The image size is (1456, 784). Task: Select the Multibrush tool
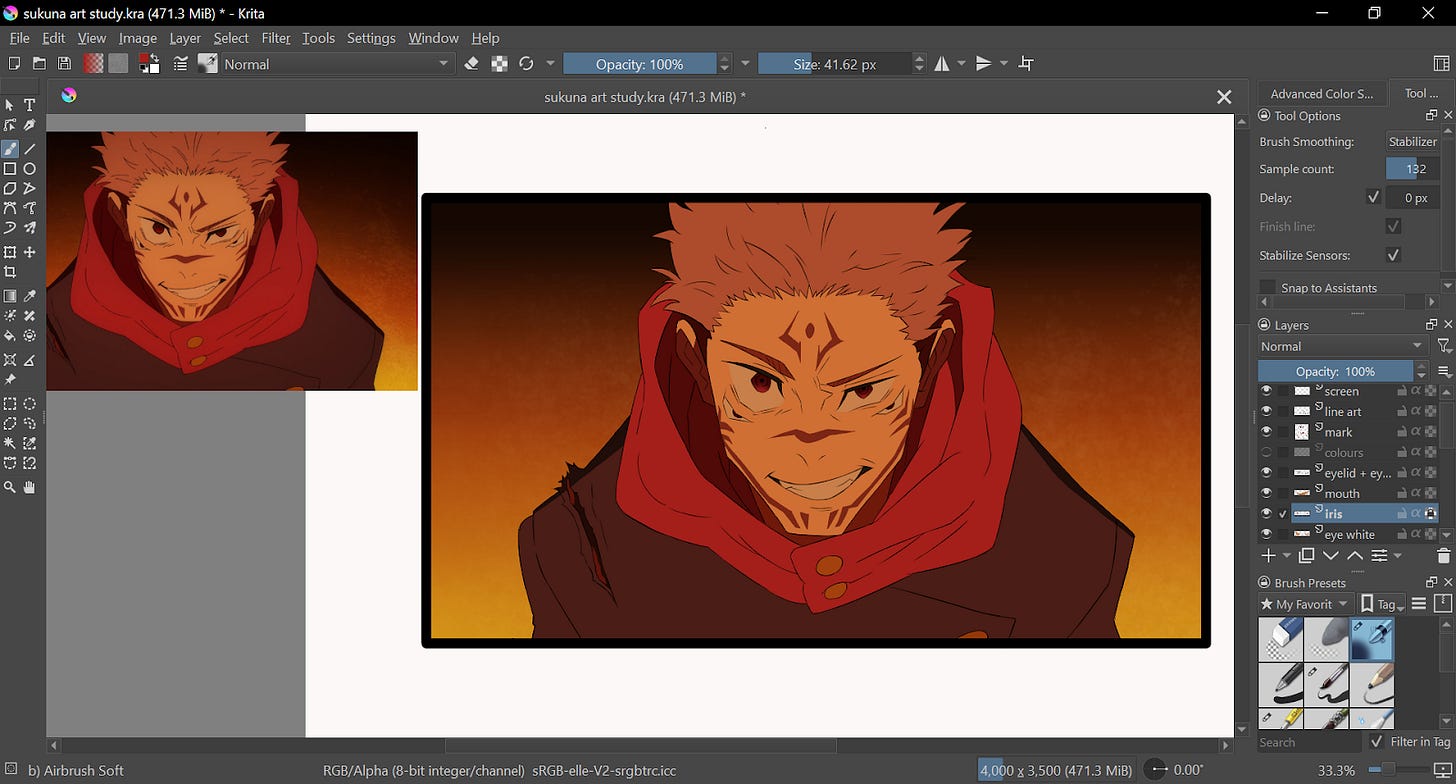point(30,228)
